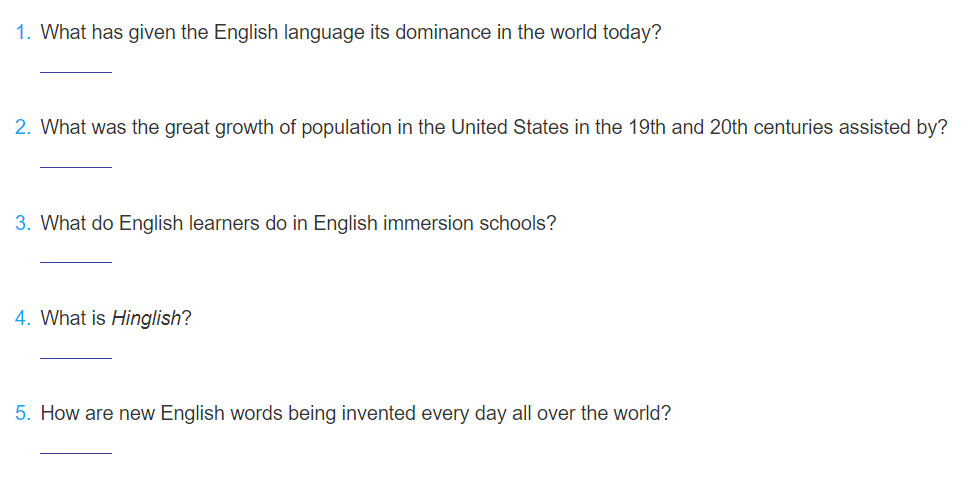Focus the answer blank below question 3
This screenshot has width=973, height=477.
(x=76, y=257)
